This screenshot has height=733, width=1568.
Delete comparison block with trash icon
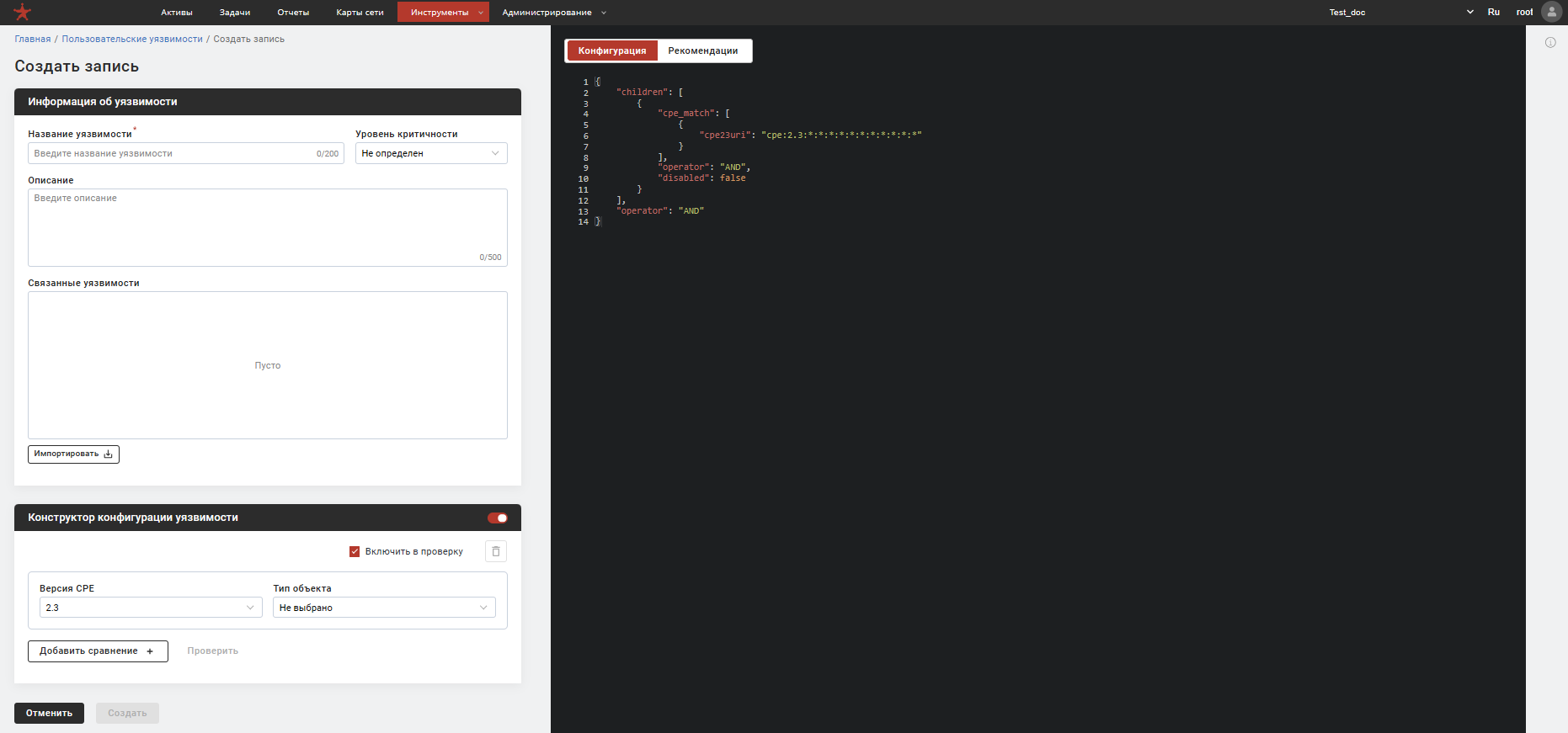(496, 551)
